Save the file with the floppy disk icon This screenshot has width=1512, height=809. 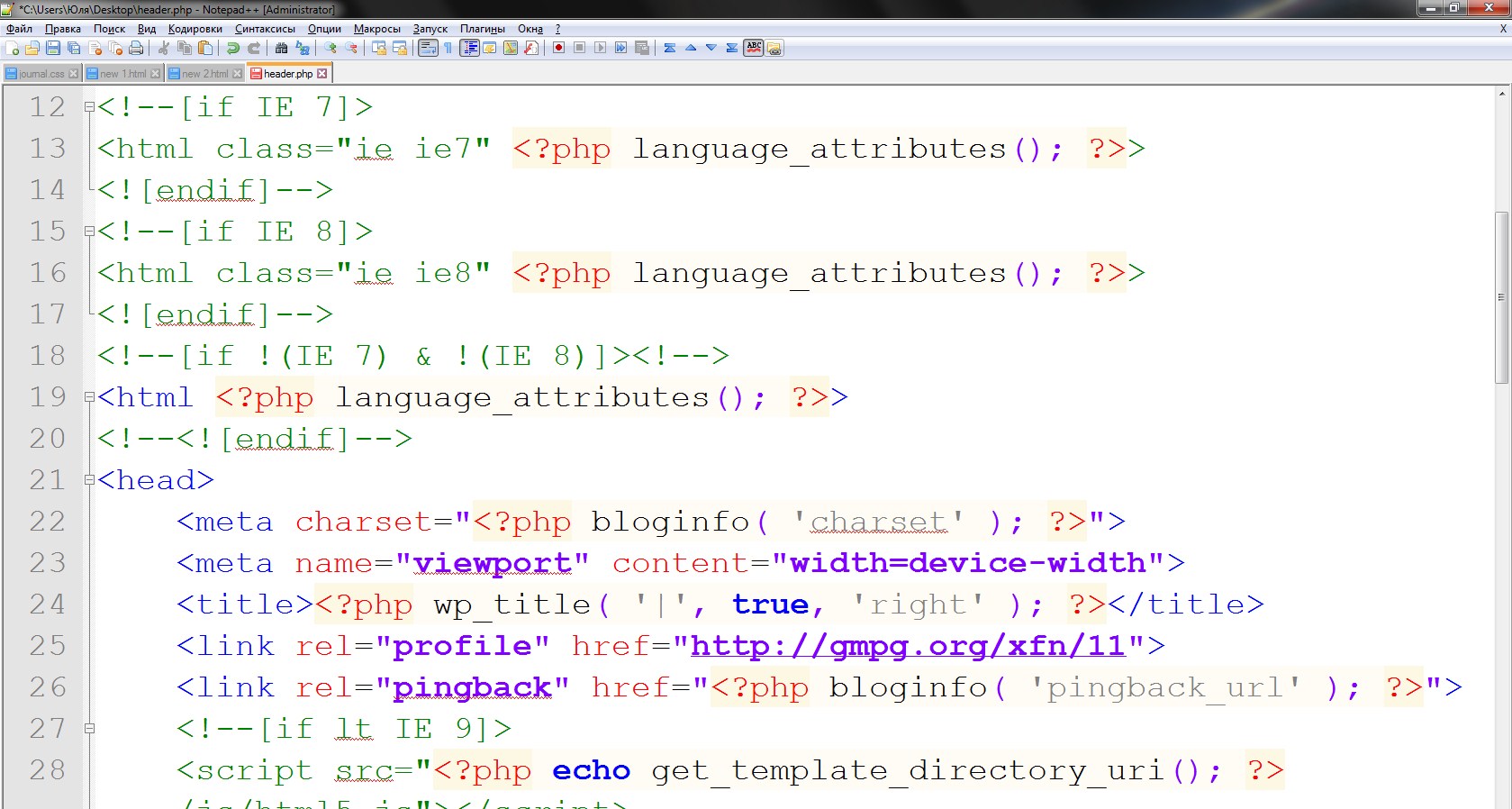point(53,48)
